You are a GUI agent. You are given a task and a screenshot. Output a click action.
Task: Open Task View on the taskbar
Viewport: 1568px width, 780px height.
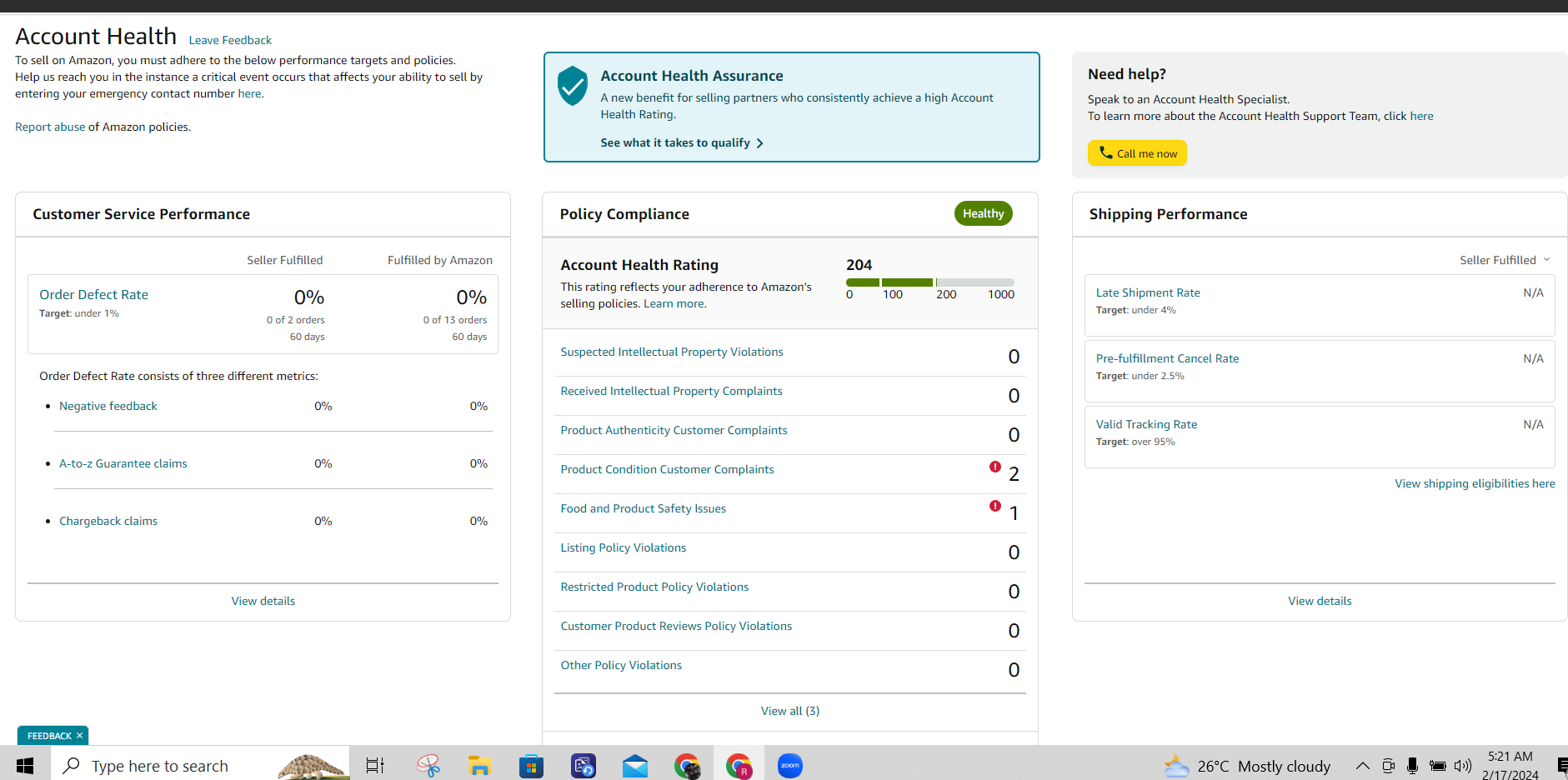point(375,765)
